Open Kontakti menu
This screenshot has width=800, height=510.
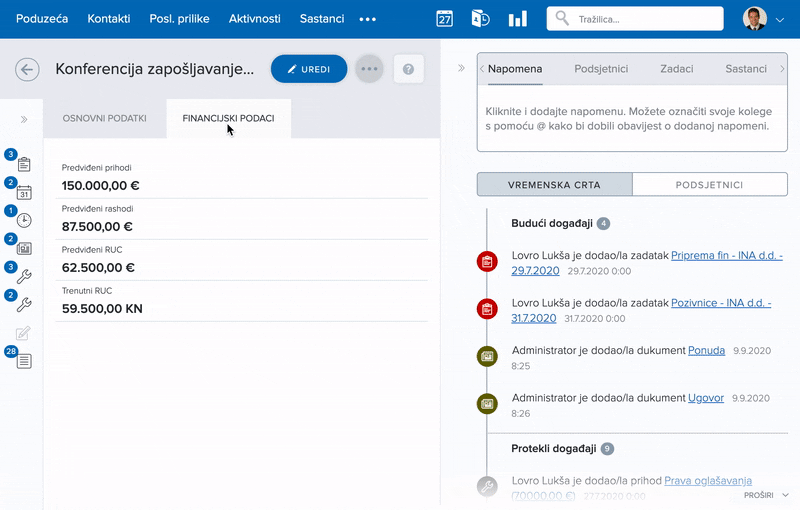point(109,19)
